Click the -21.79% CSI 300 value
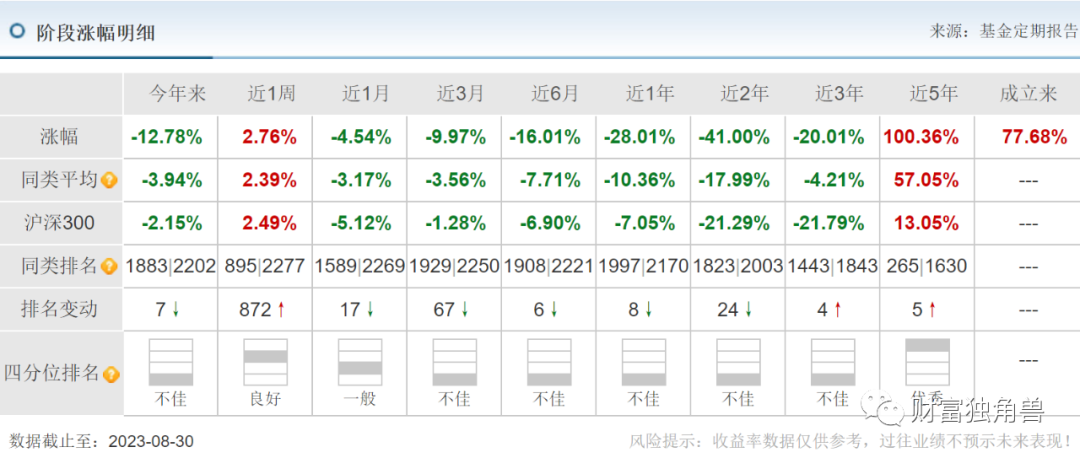This screenshot has width=1080, height=458. click(829, 223)
